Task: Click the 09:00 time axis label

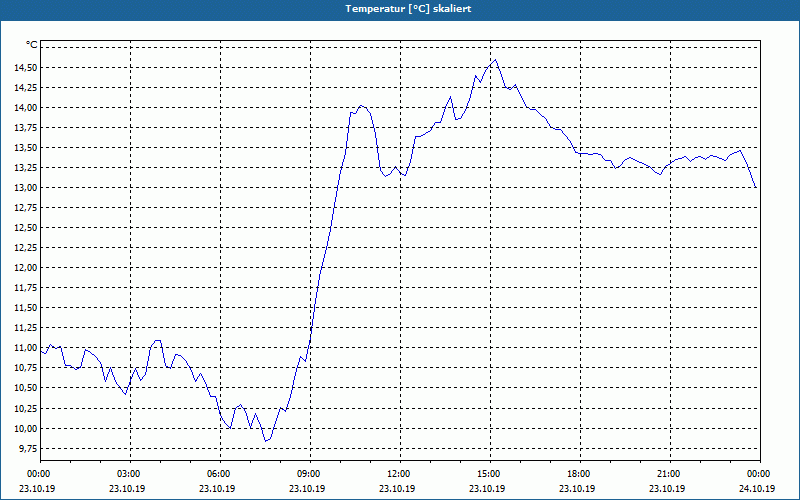Action: (307, 474)
